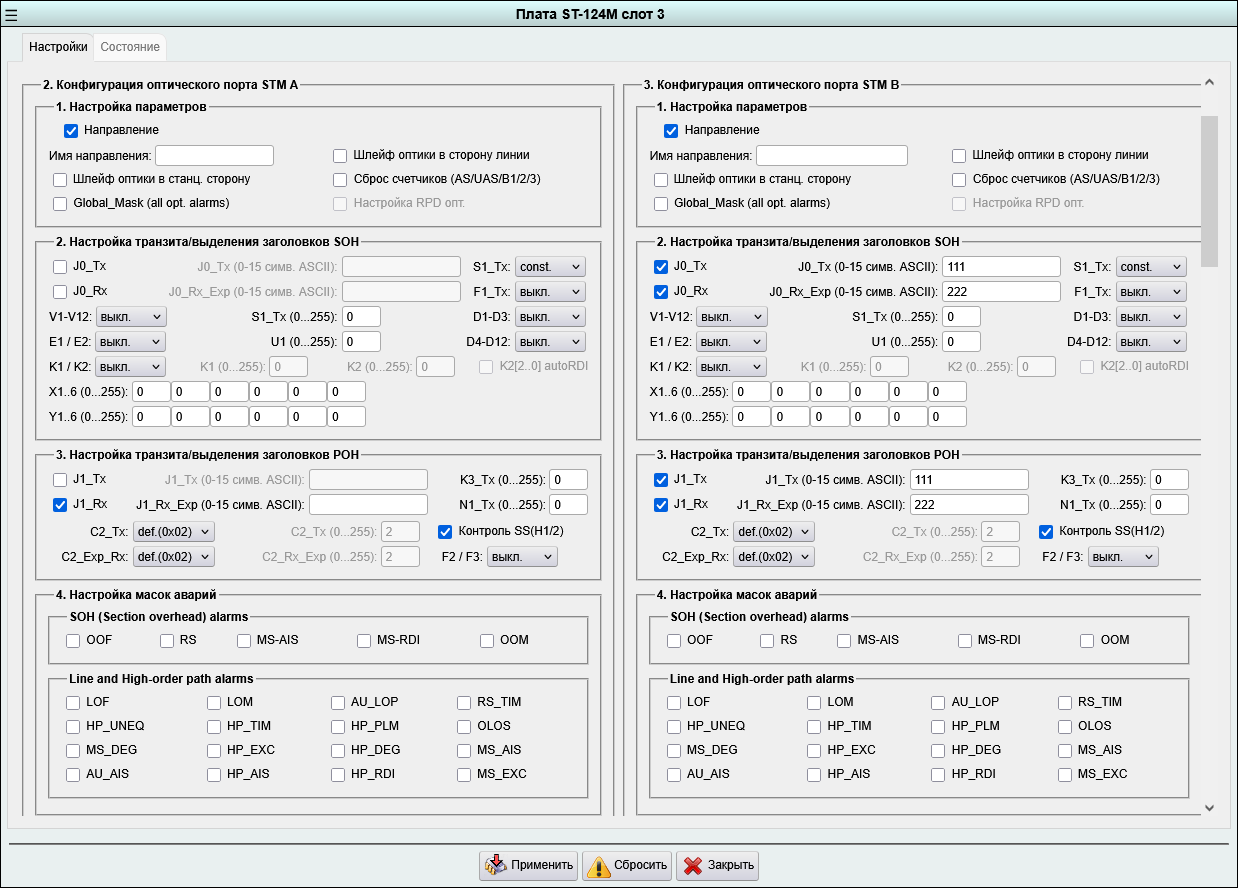Expand the C2_Tx dropdown in STM B
Image resolution: width=1238 pixels, height=888 pixels.
[x=773, y=532]
